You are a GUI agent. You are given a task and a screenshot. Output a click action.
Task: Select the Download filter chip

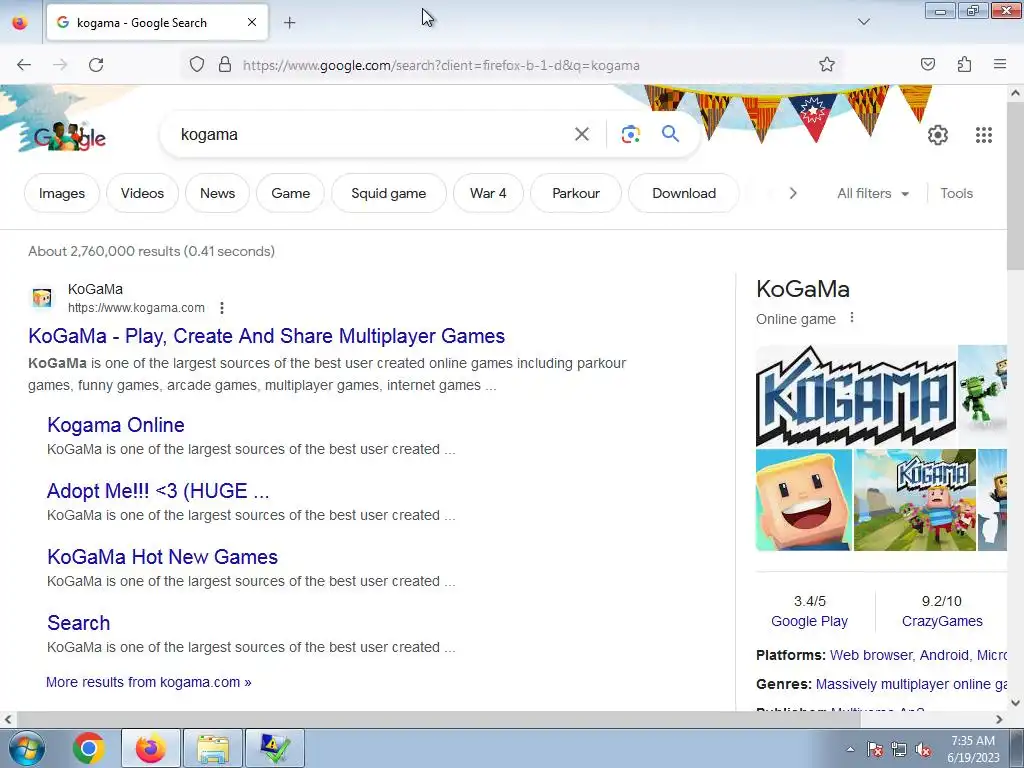tap(684, 193)
